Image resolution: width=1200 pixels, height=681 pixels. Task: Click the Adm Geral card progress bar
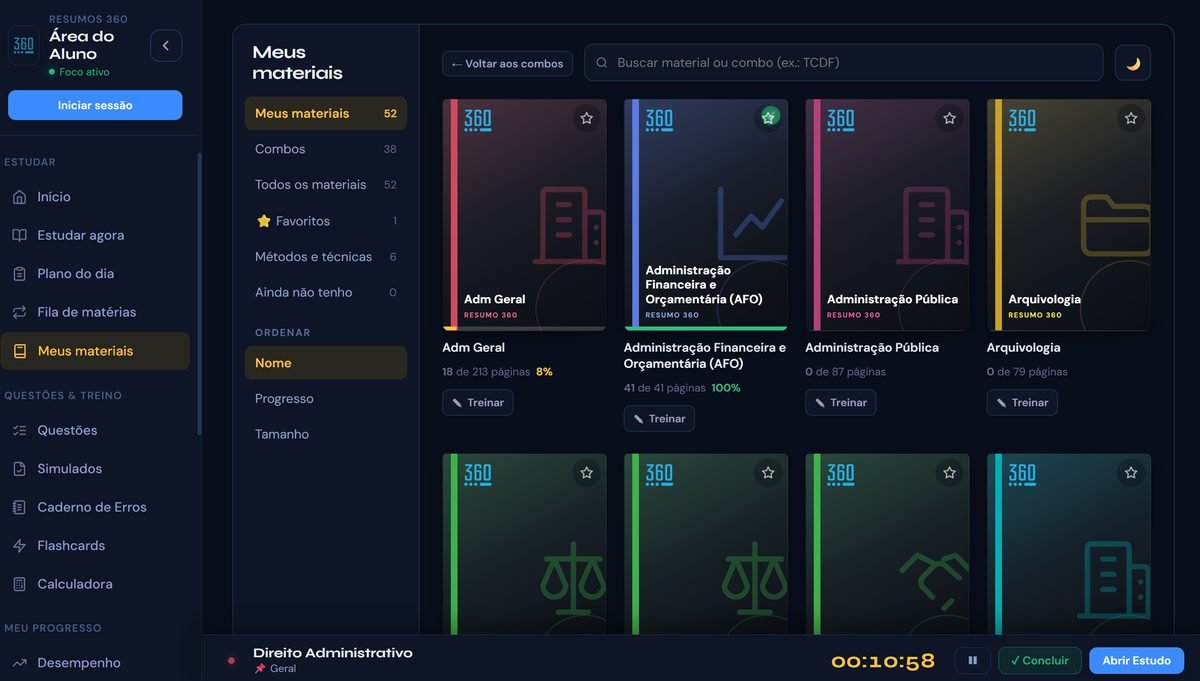(x=525, y=328)
